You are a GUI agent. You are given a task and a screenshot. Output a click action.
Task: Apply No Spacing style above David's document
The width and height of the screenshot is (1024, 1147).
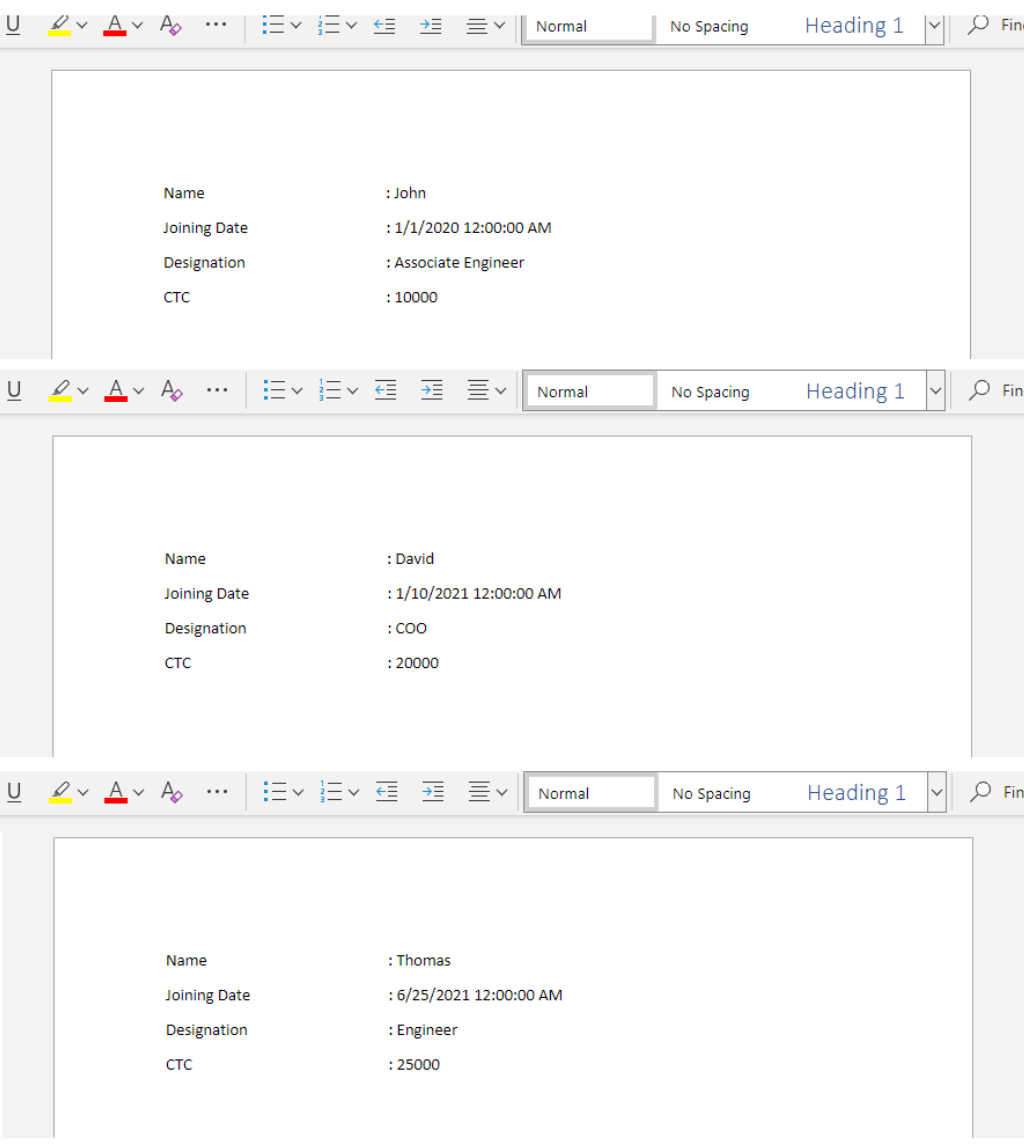[710, 392]
